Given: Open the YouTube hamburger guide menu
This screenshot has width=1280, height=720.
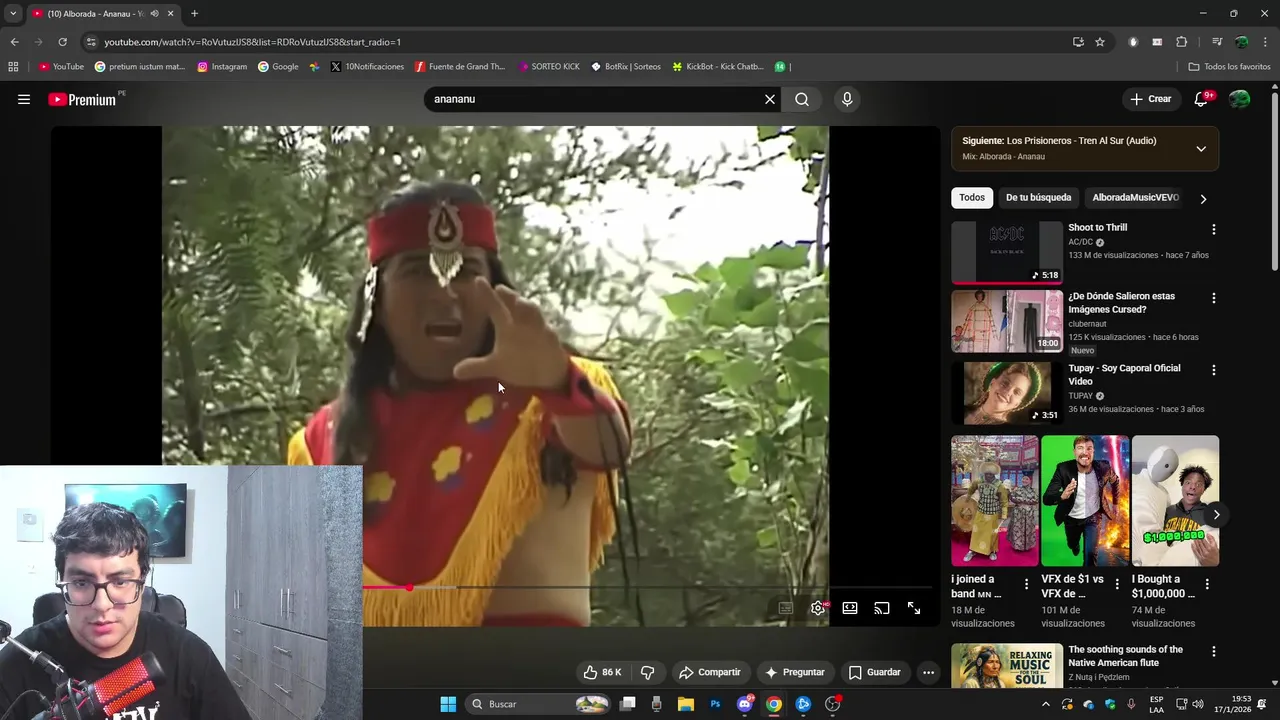Looking at the screenshot, I should pos(24,99).
